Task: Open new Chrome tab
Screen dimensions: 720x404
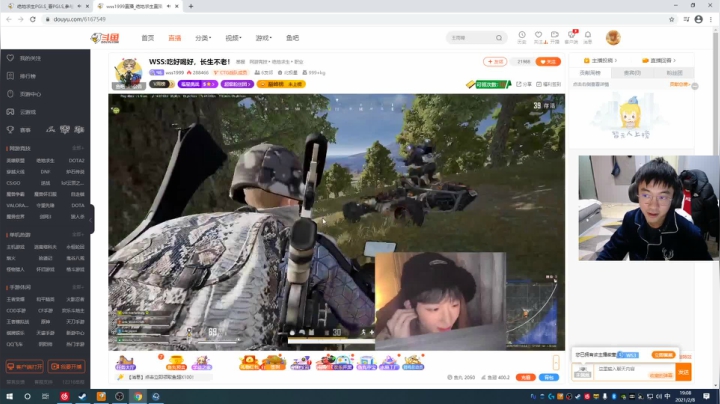Action: [191, 6]
